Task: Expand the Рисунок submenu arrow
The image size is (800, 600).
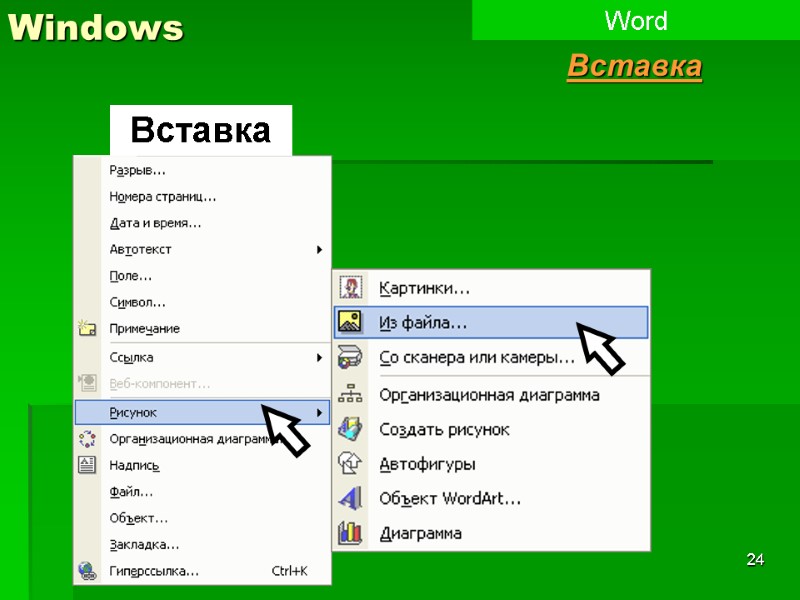Action: point(319,412)
